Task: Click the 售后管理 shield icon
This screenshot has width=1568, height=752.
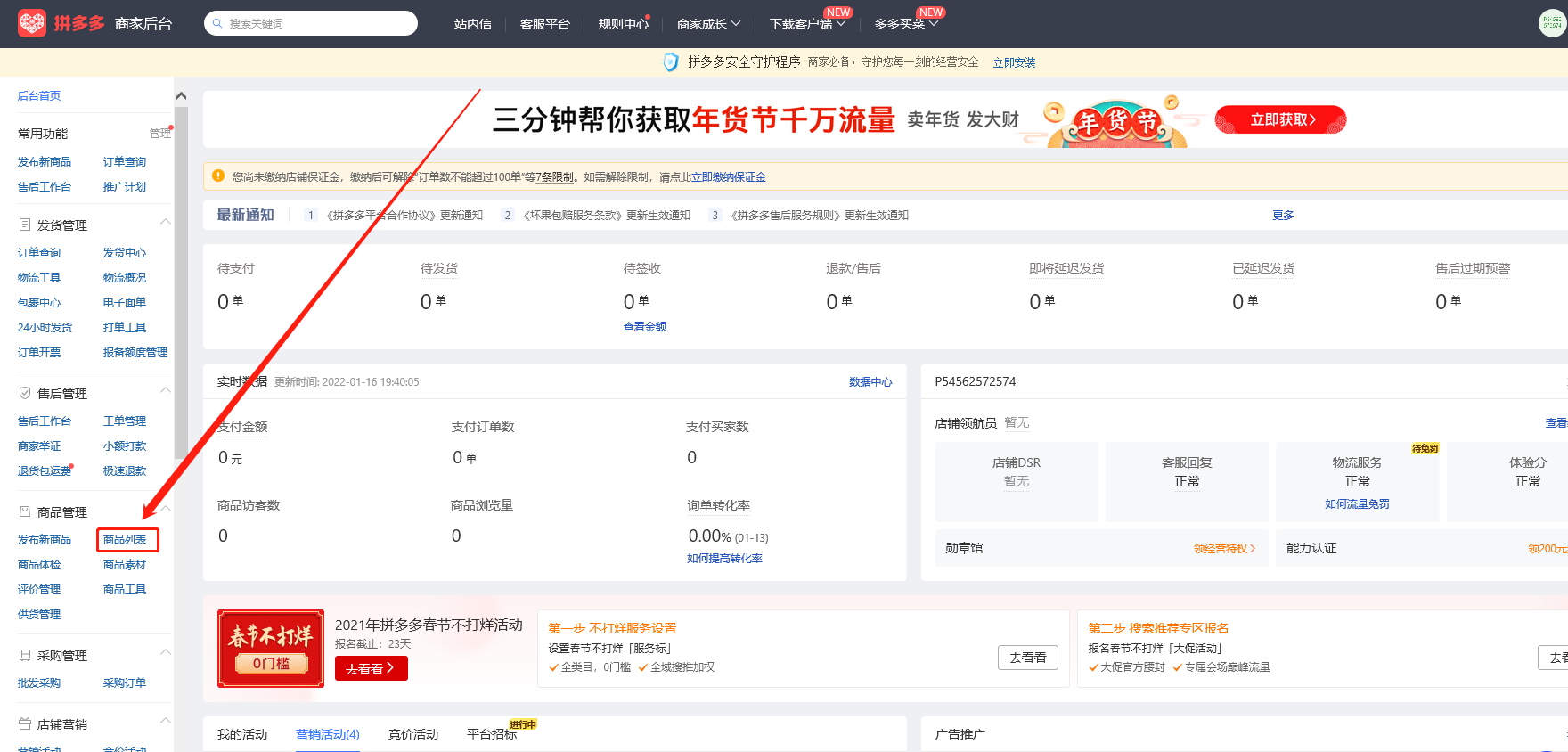Action: click(25, 393)
